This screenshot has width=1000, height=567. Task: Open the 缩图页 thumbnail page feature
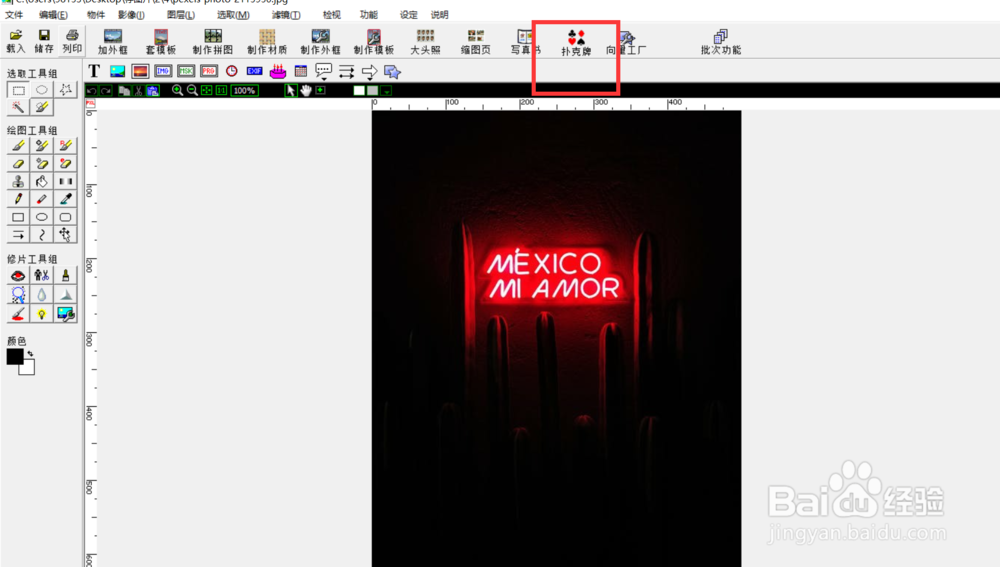coord(476,41)
